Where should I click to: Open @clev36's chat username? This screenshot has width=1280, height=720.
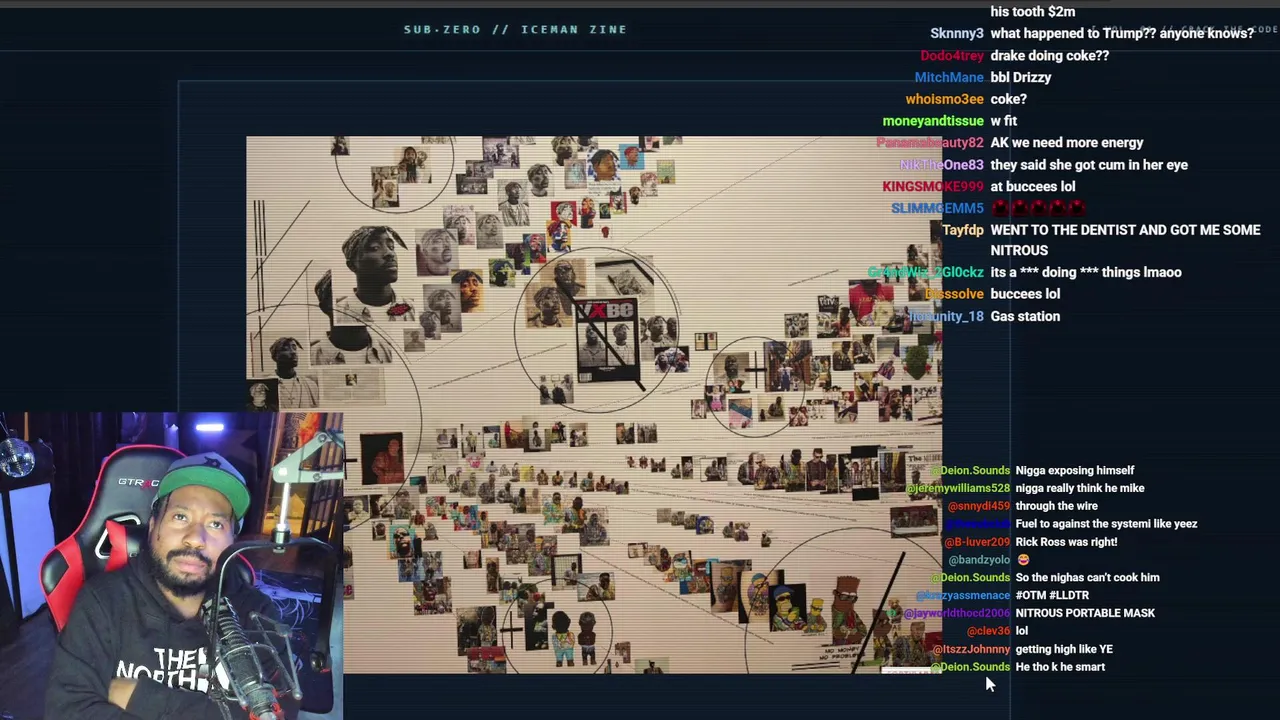988,632
